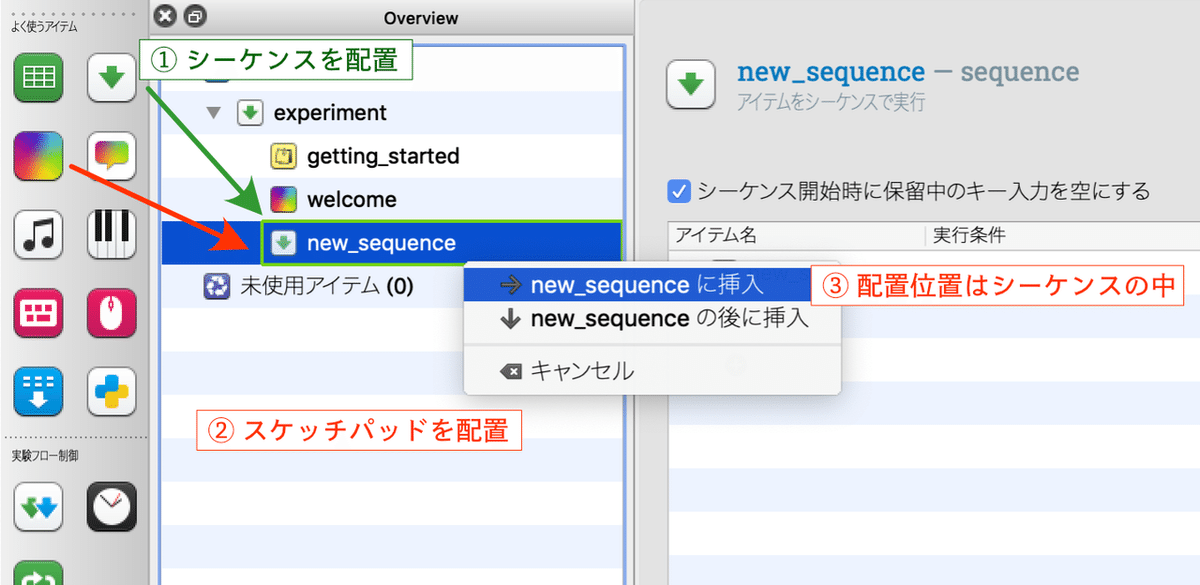Select the welcome sketchpad in Overview

click(351, 199)
